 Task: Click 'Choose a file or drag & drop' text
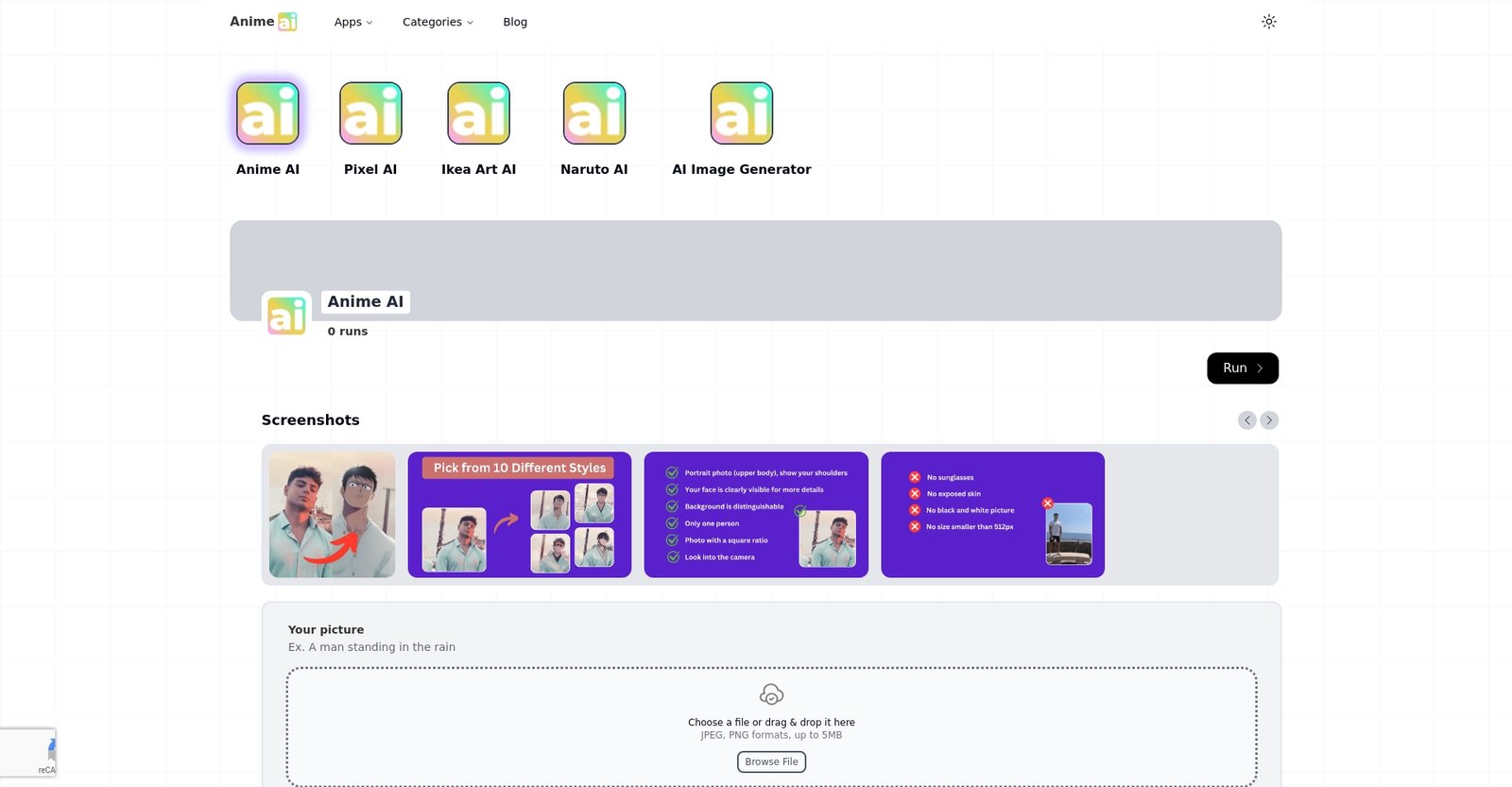pos(771,722)
